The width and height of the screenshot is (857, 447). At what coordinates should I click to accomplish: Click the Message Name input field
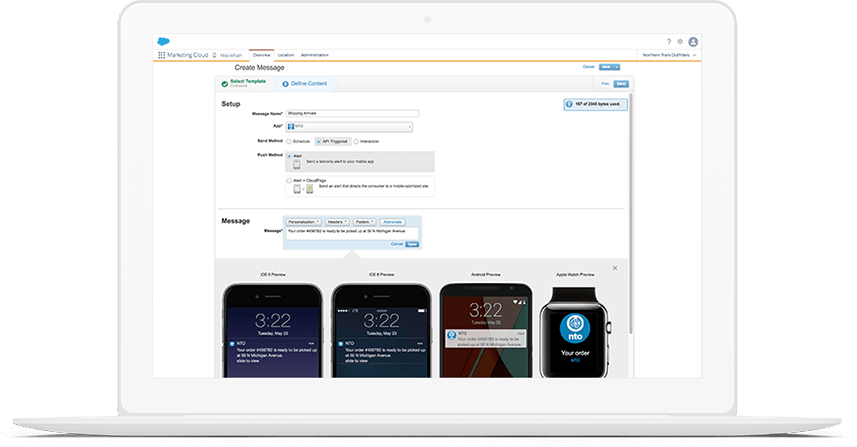click(352, 114)
